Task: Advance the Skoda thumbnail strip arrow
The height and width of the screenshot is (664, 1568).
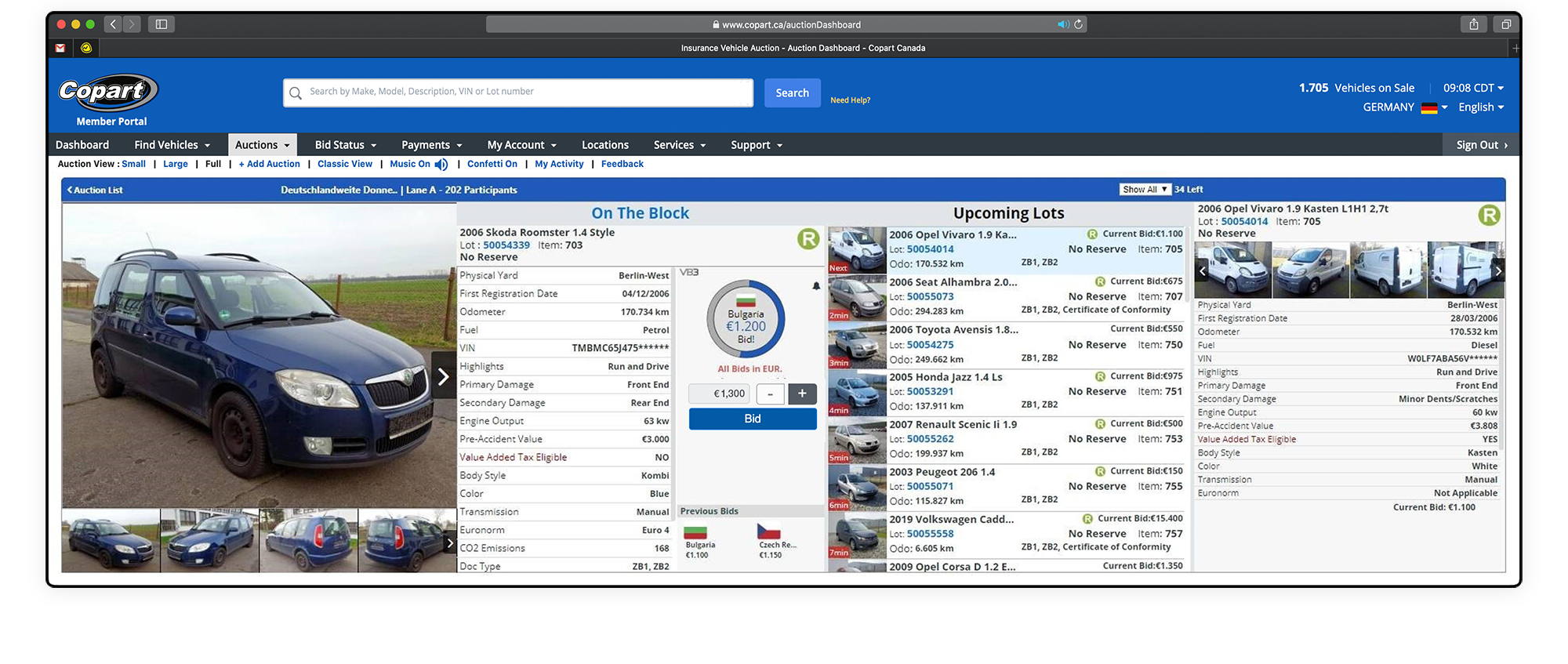Action: (450, 542)
